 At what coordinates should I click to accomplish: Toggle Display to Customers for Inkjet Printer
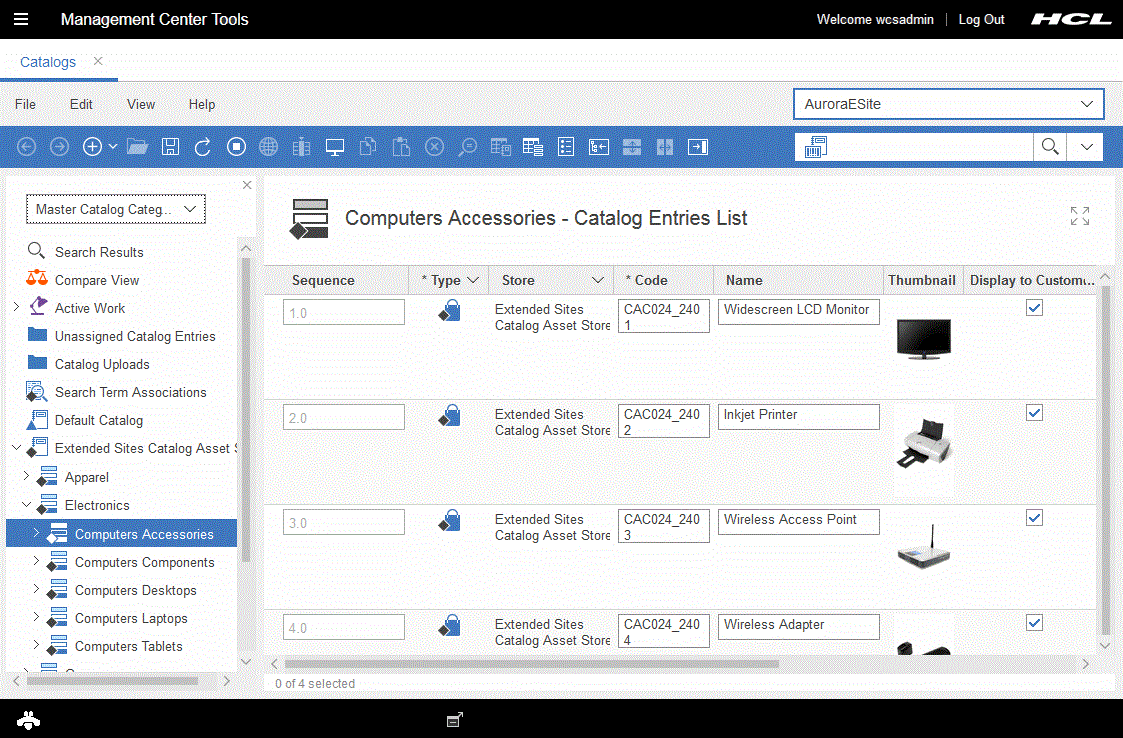pos(1035,413)
